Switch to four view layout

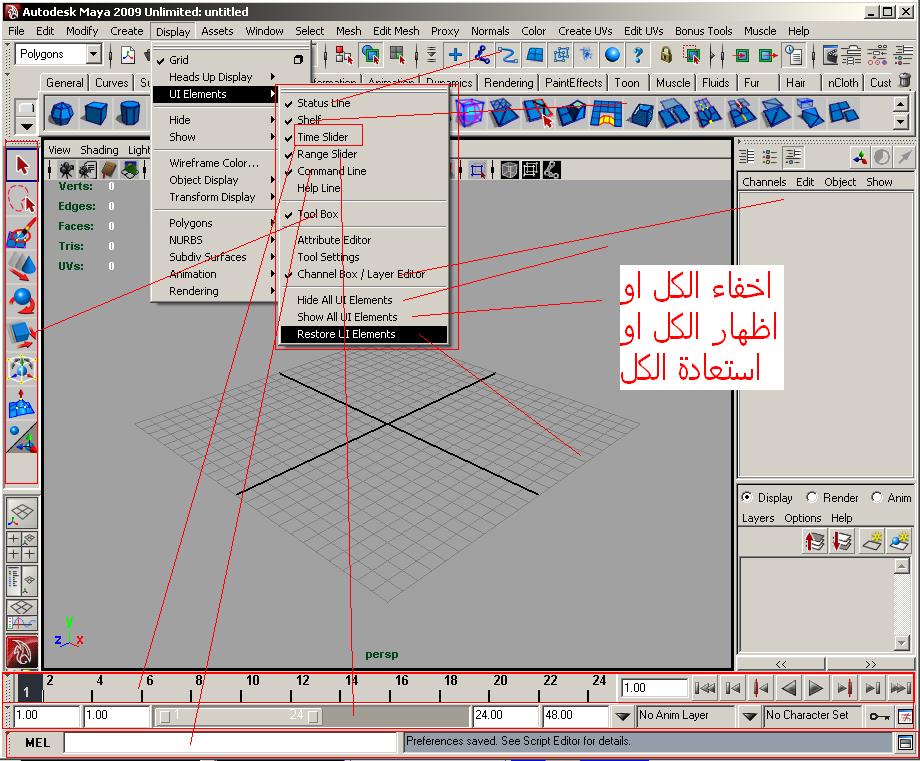[x=22, y=546]
